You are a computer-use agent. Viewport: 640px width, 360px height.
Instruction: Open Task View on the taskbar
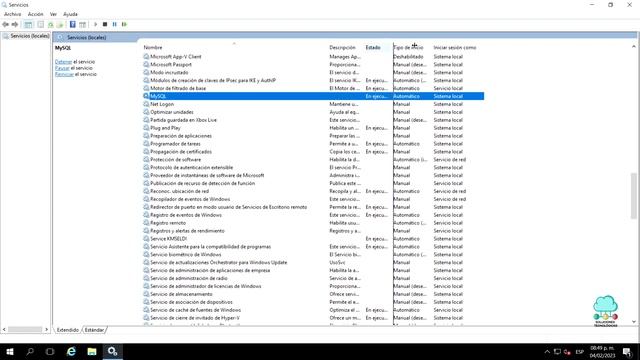tap(50, 351)
